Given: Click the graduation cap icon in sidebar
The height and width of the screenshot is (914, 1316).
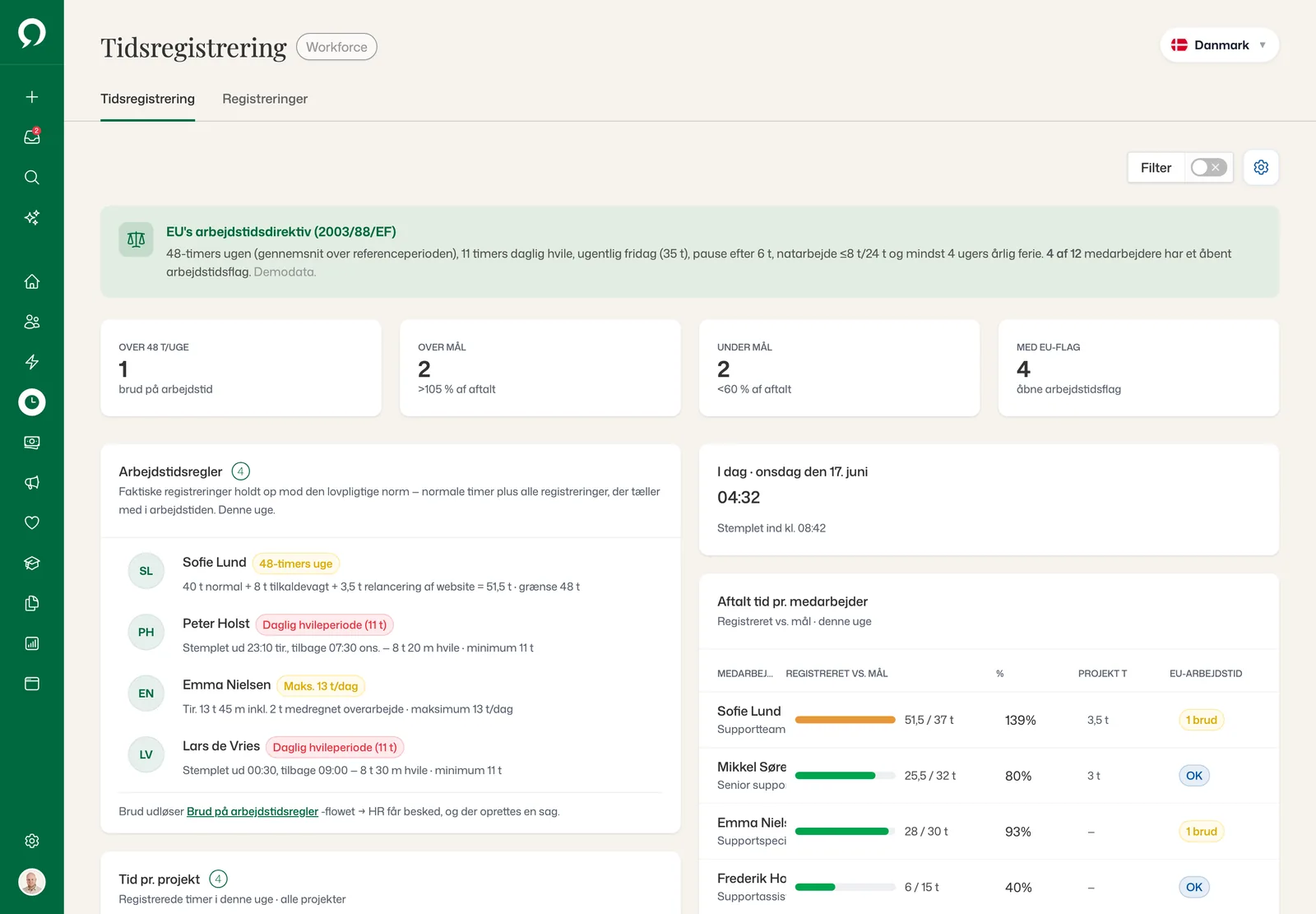Looking at the screenshot, I should click(31, 564).
